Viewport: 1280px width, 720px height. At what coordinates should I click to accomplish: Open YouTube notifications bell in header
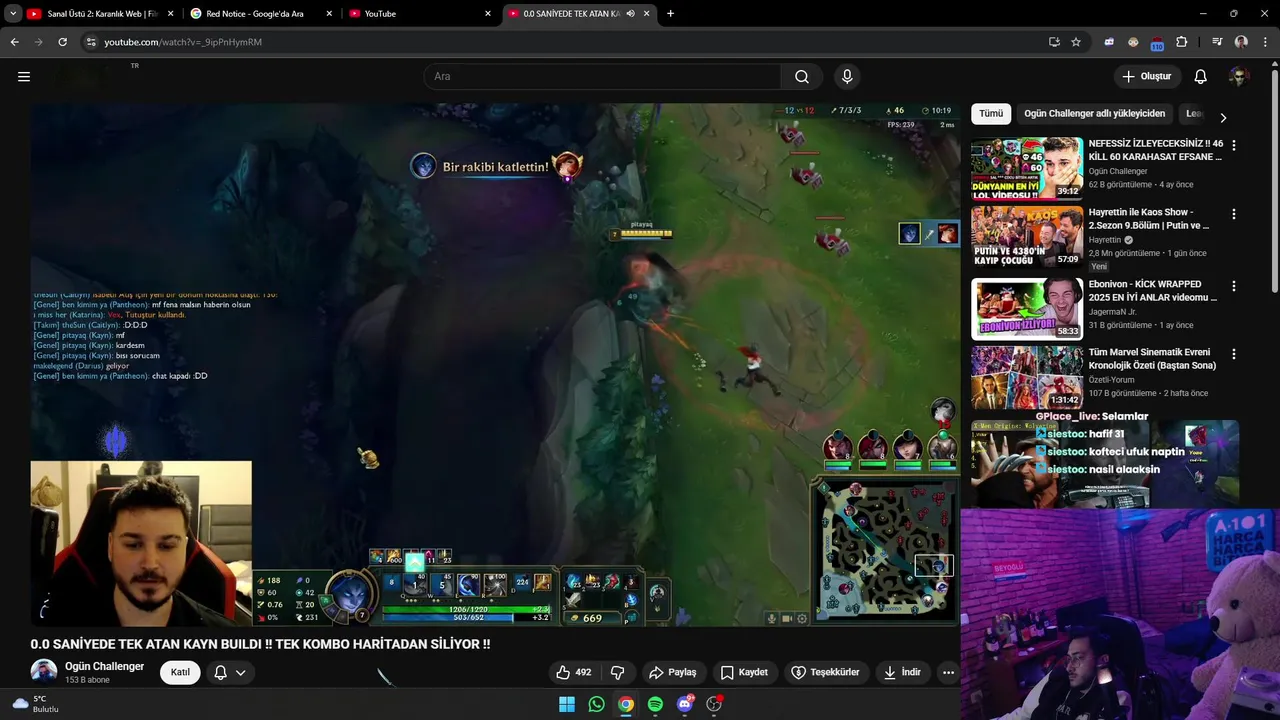tap(1201, 76)
